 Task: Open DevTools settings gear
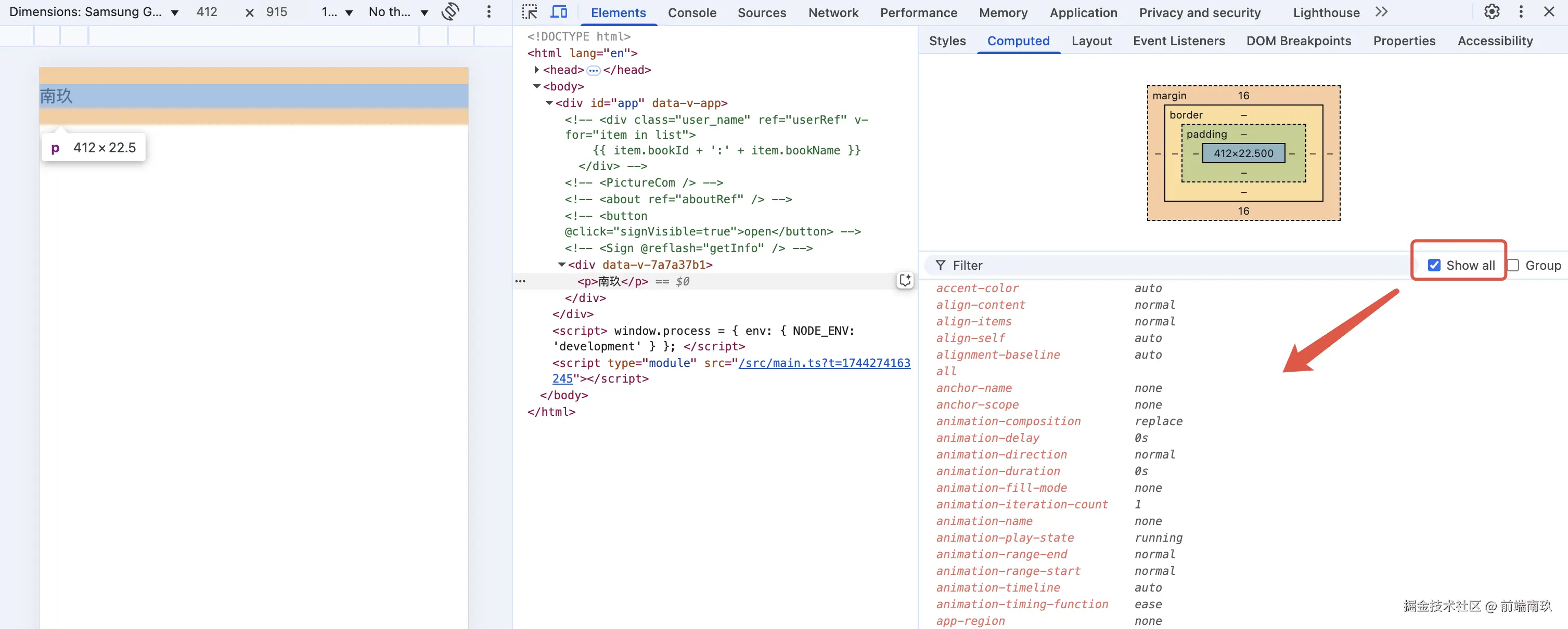(1492, 12)
